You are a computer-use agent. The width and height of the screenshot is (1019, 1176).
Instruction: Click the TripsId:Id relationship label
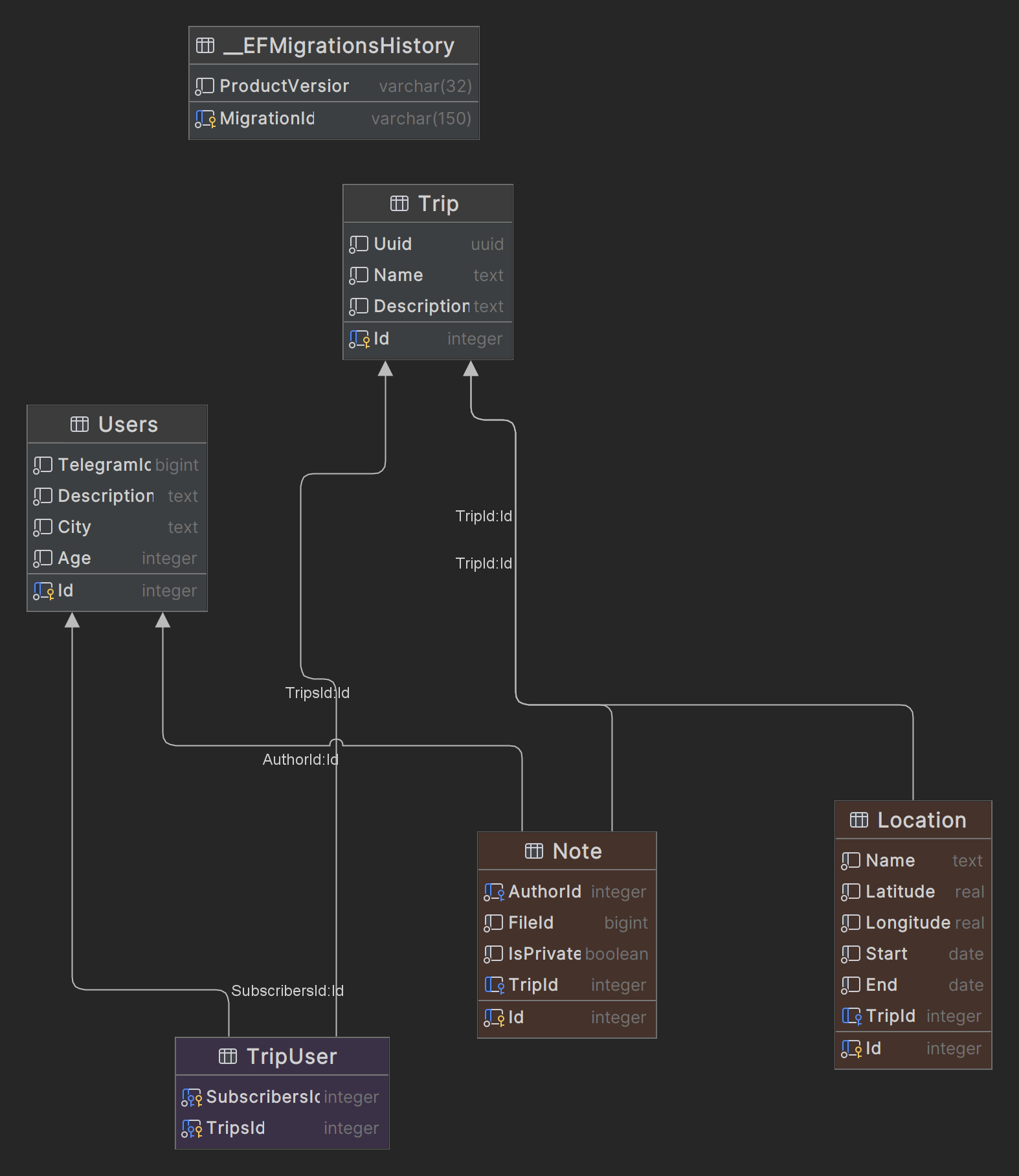tap(317, 693)
